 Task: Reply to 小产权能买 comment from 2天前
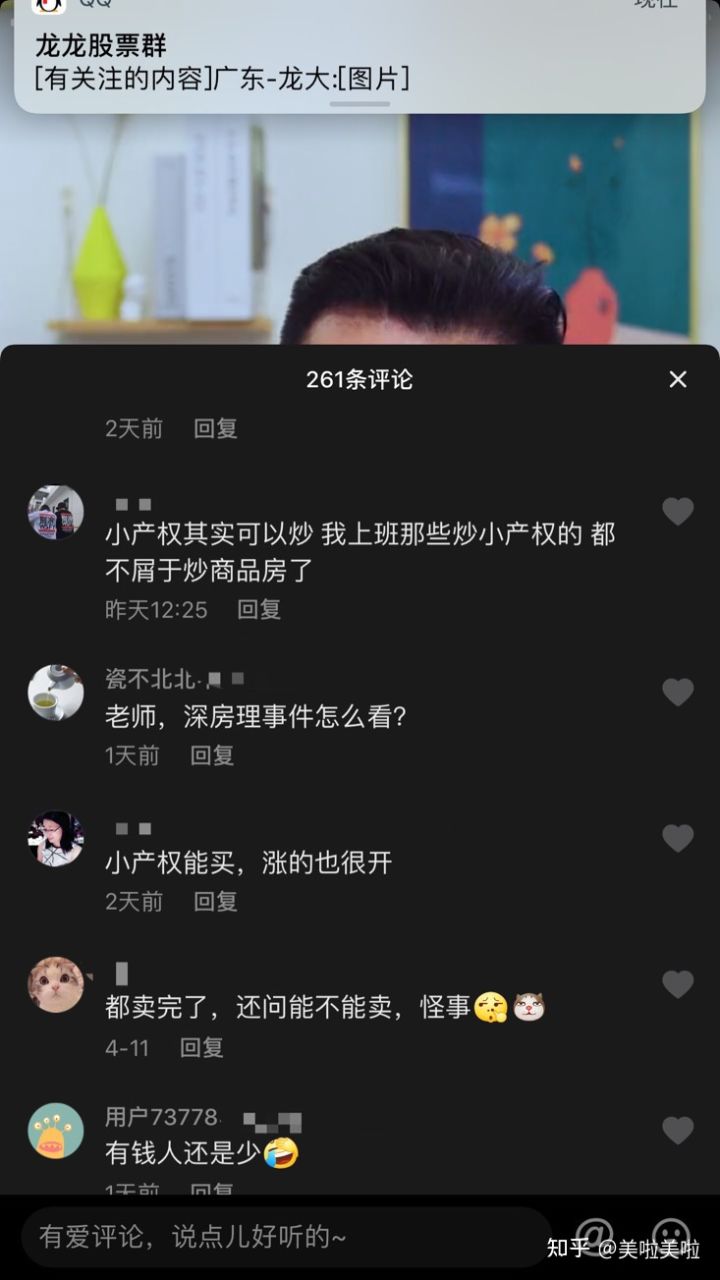coord(215,901)
